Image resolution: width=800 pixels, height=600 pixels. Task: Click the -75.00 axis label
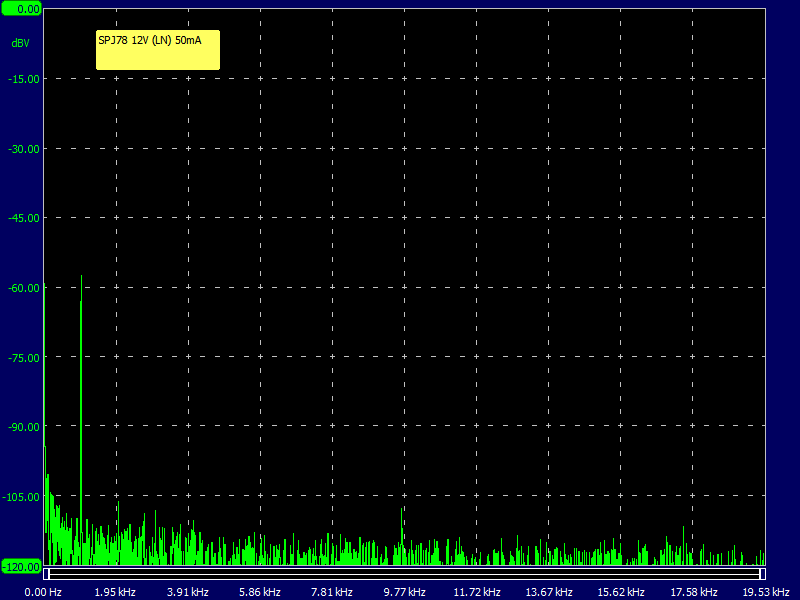point(23,358)
